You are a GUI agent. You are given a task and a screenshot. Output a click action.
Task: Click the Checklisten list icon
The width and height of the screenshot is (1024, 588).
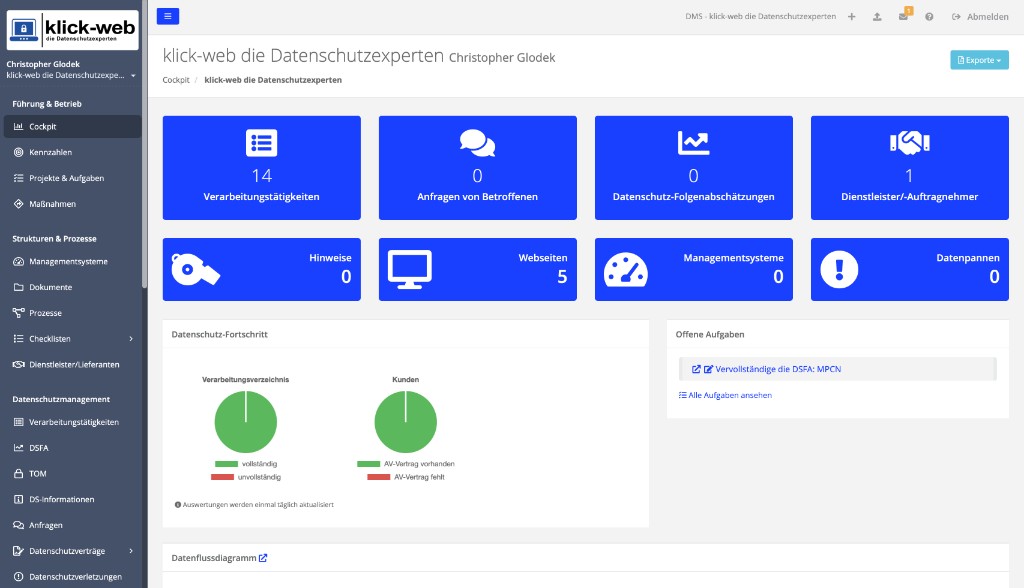pyautogui.click(x=18, y=338)
